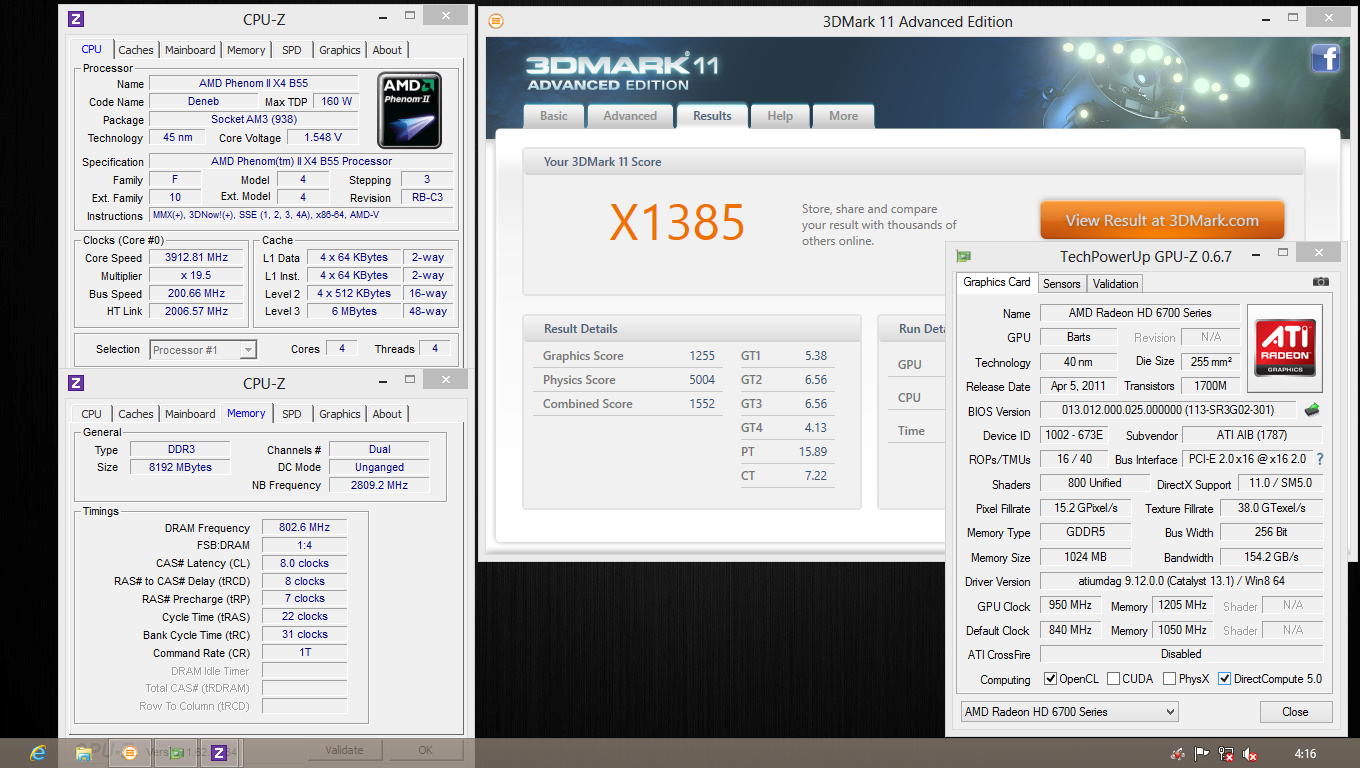Image resolution: width=1360 pixels, height=768 pixels.
Task: Click the Bus Interface question mark icon
Action: point(1320,459)
